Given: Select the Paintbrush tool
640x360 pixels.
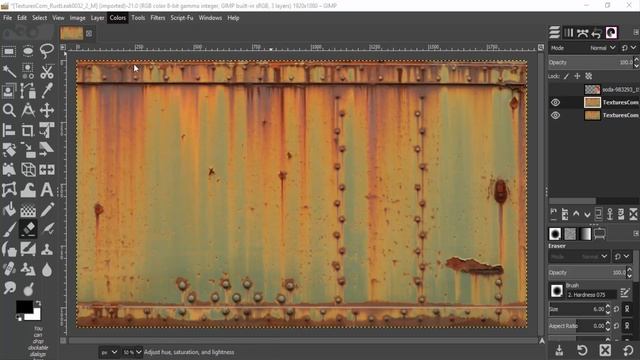Looking at the screenshot, I should coord(9,229).
